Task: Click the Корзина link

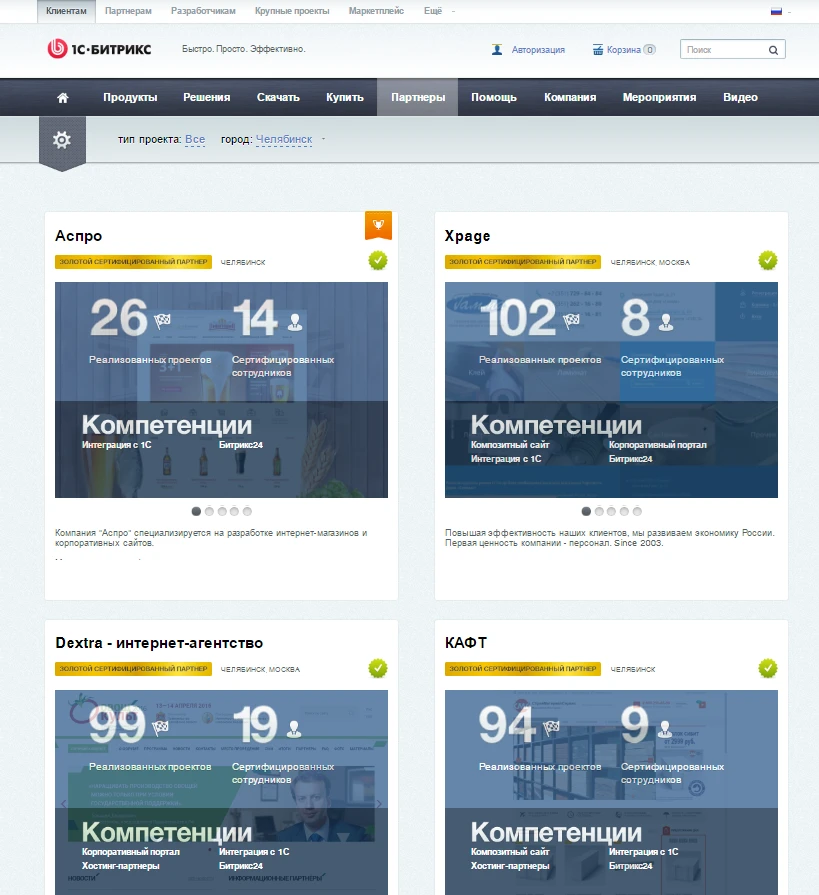Action: click(623, 50)
